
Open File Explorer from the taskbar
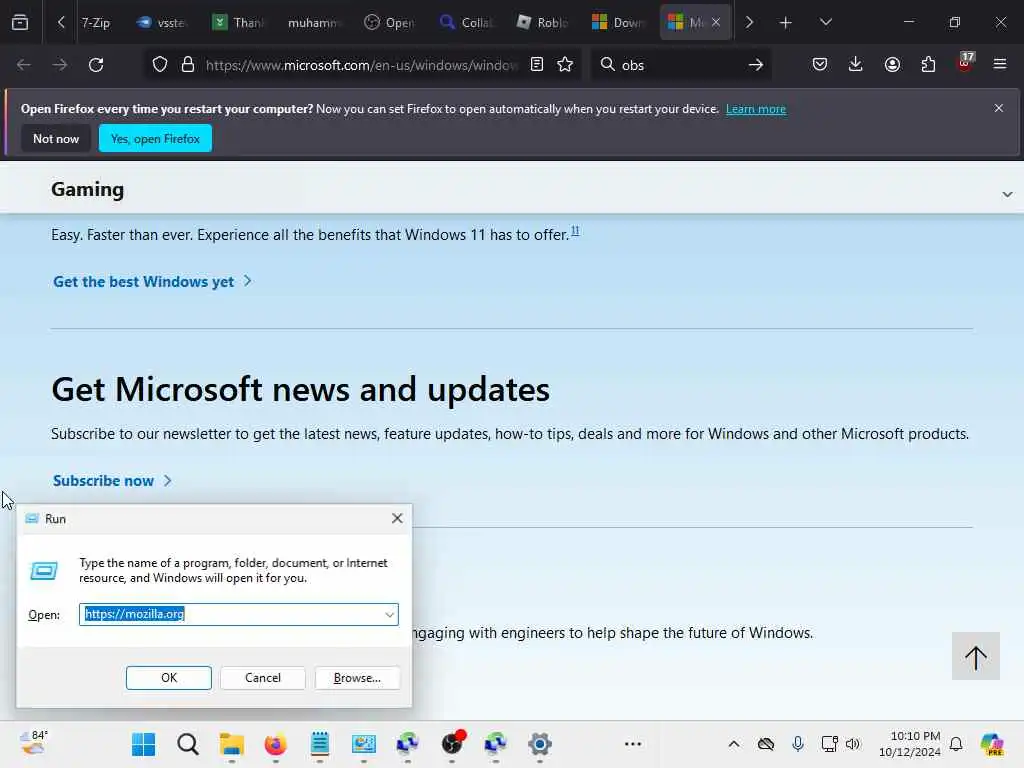click(232, 744)
